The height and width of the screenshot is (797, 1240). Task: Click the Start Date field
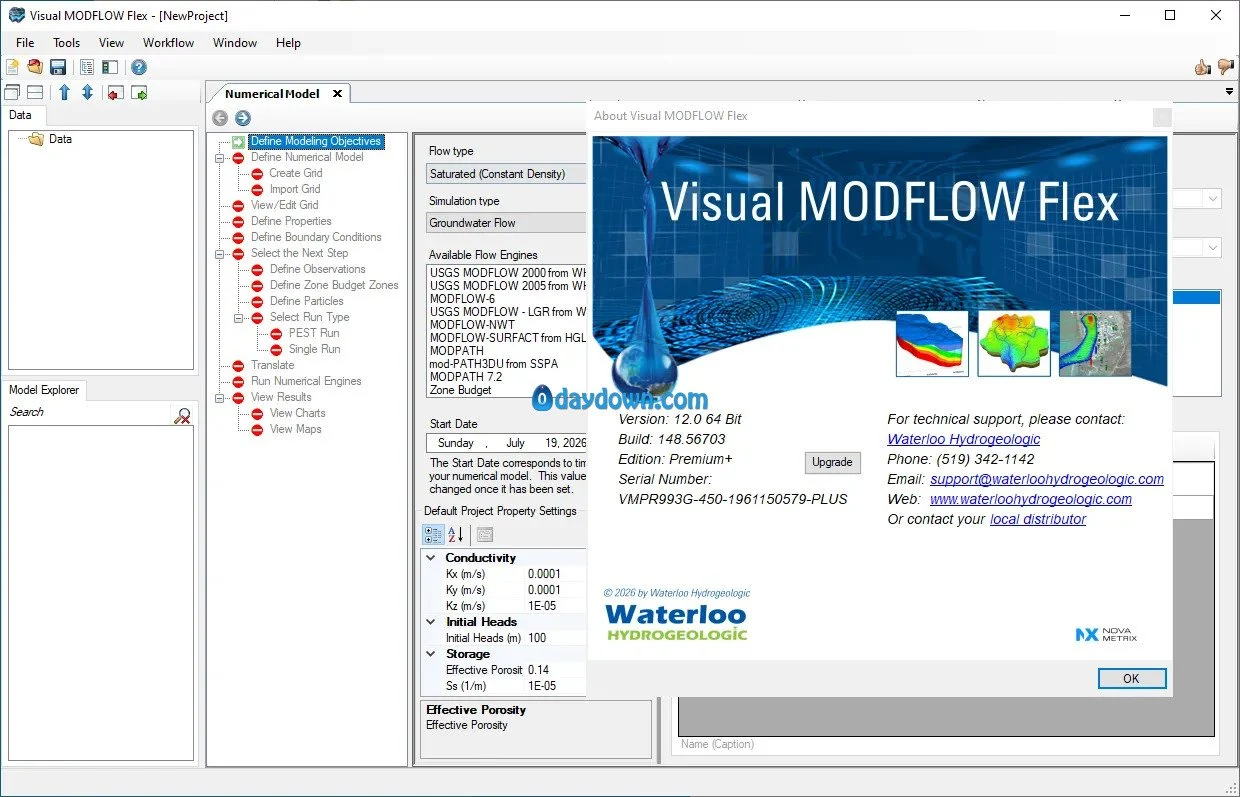[507, 443]
